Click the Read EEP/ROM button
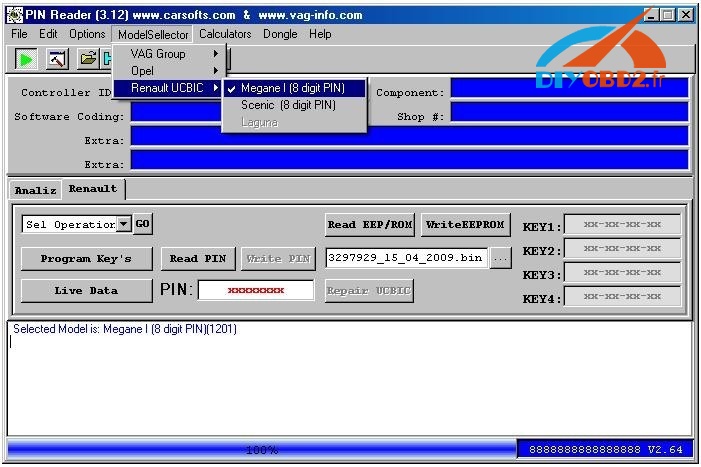The height and width of the screenshot is (467, 701). pyautogui.click(x=370, y=225)
